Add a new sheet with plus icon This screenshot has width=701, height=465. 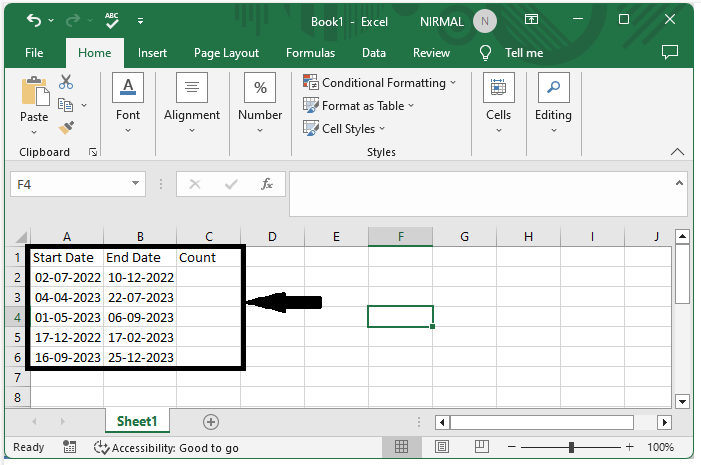point(210,421)
